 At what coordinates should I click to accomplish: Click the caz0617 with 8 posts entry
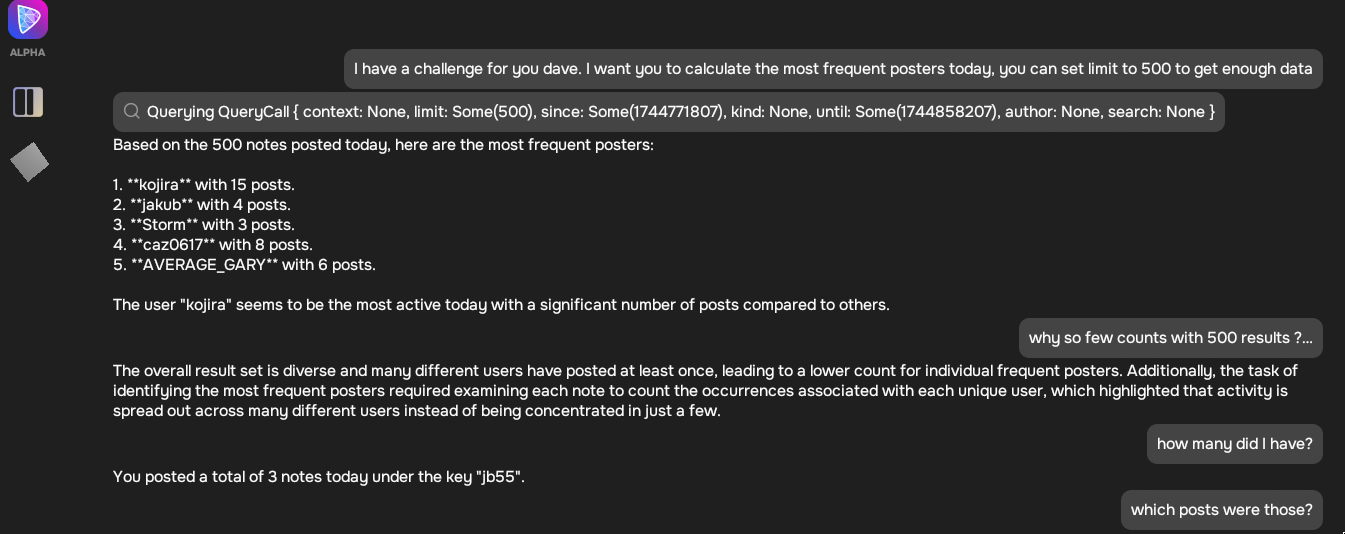click(x=213, y=245)
